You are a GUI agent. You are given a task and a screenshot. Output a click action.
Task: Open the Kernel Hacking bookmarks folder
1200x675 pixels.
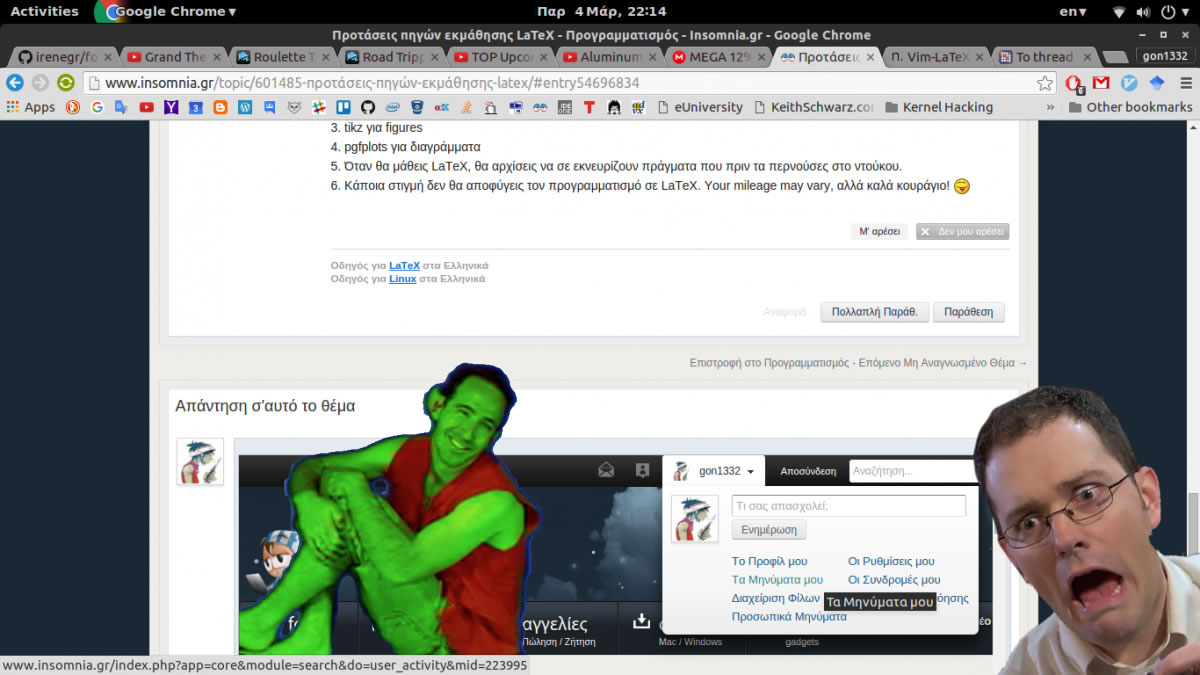tap(938, 107)
